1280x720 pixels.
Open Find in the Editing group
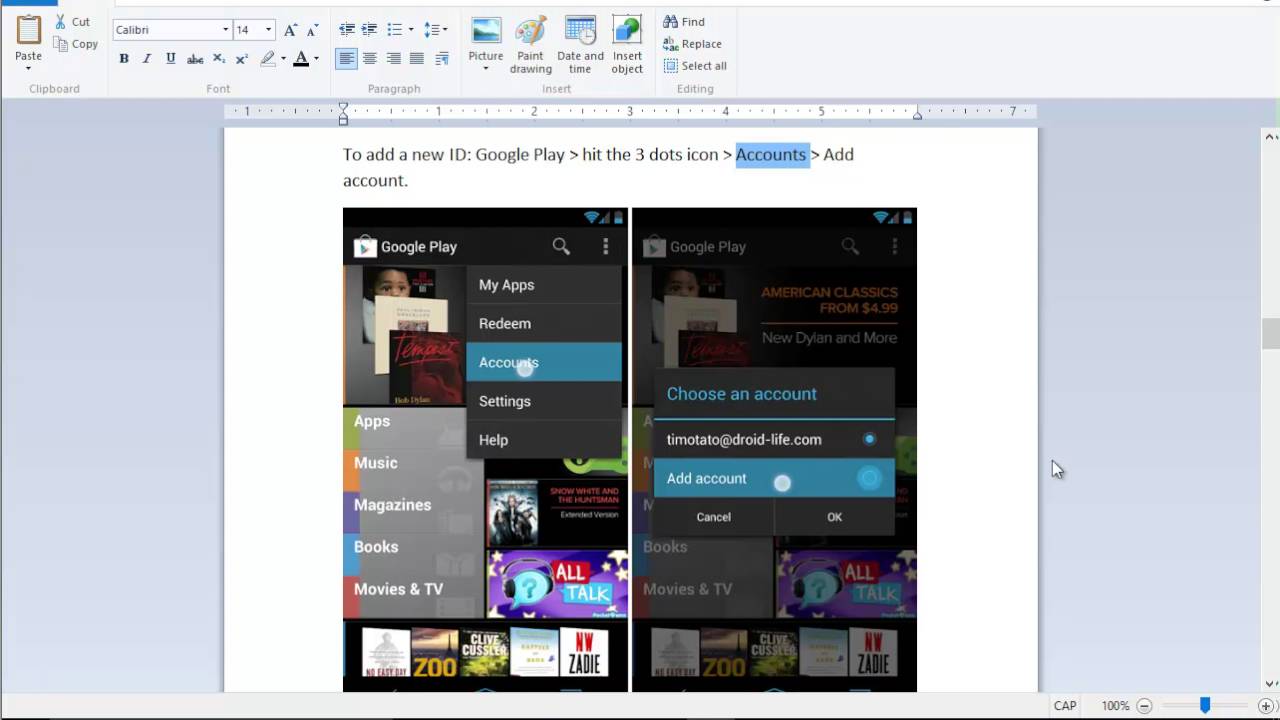[685, 21]
